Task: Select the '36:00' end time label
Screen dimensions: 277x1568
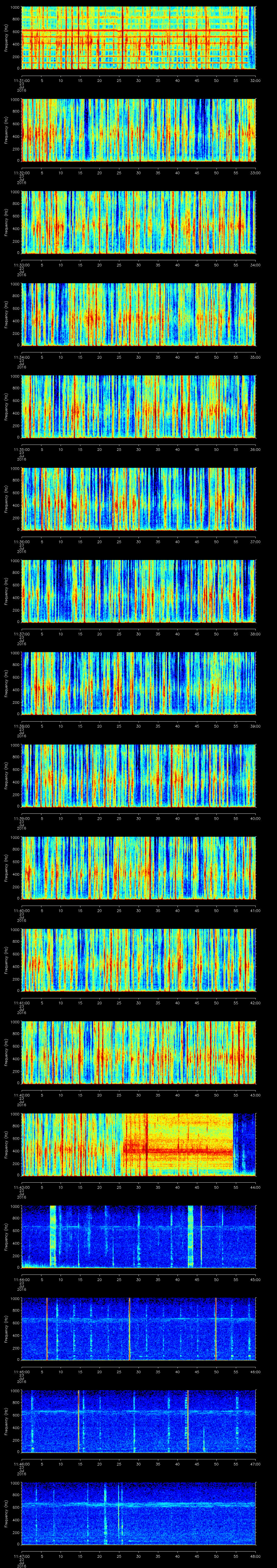Action: click(x=256, y=449)
